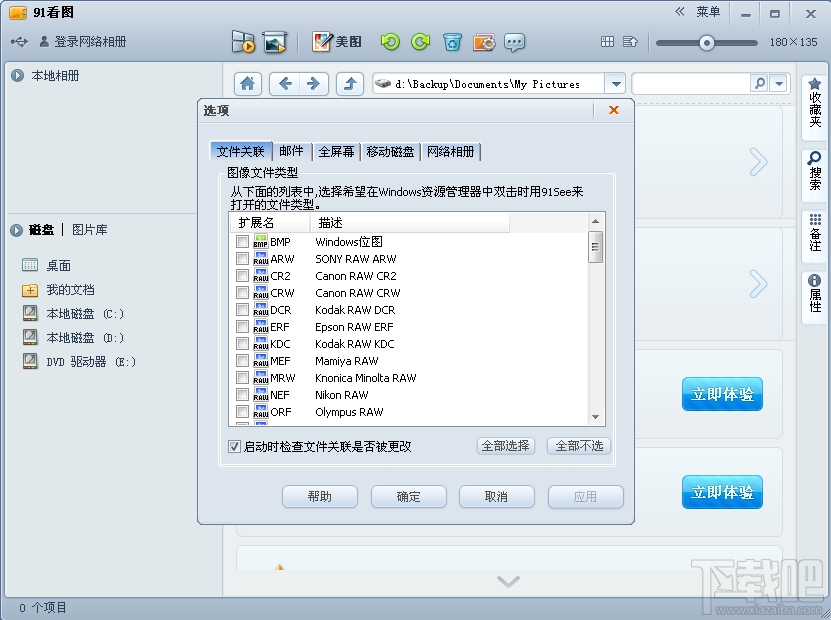
Task: Navigate back to previous folder
Action: point(285,84)
